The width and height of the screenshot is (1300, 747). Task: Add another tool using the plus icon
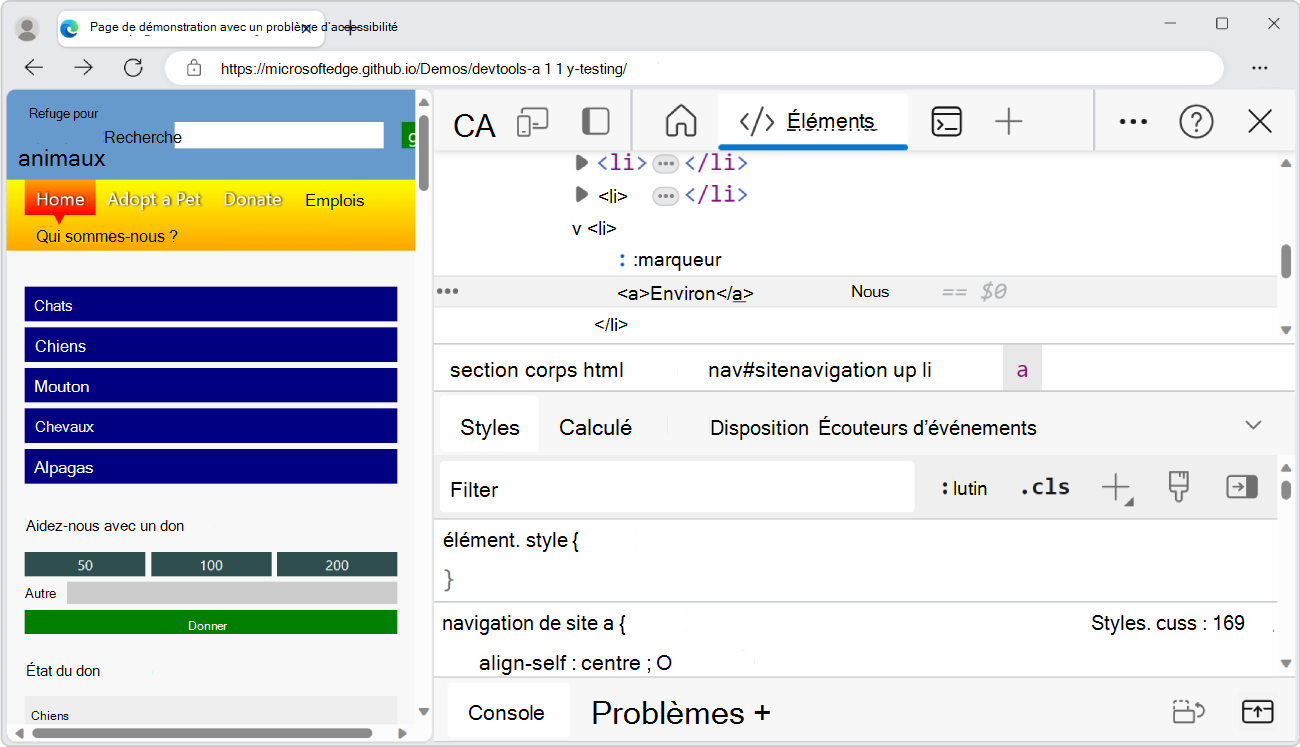pyautogui.click(x=1008, y=121)
